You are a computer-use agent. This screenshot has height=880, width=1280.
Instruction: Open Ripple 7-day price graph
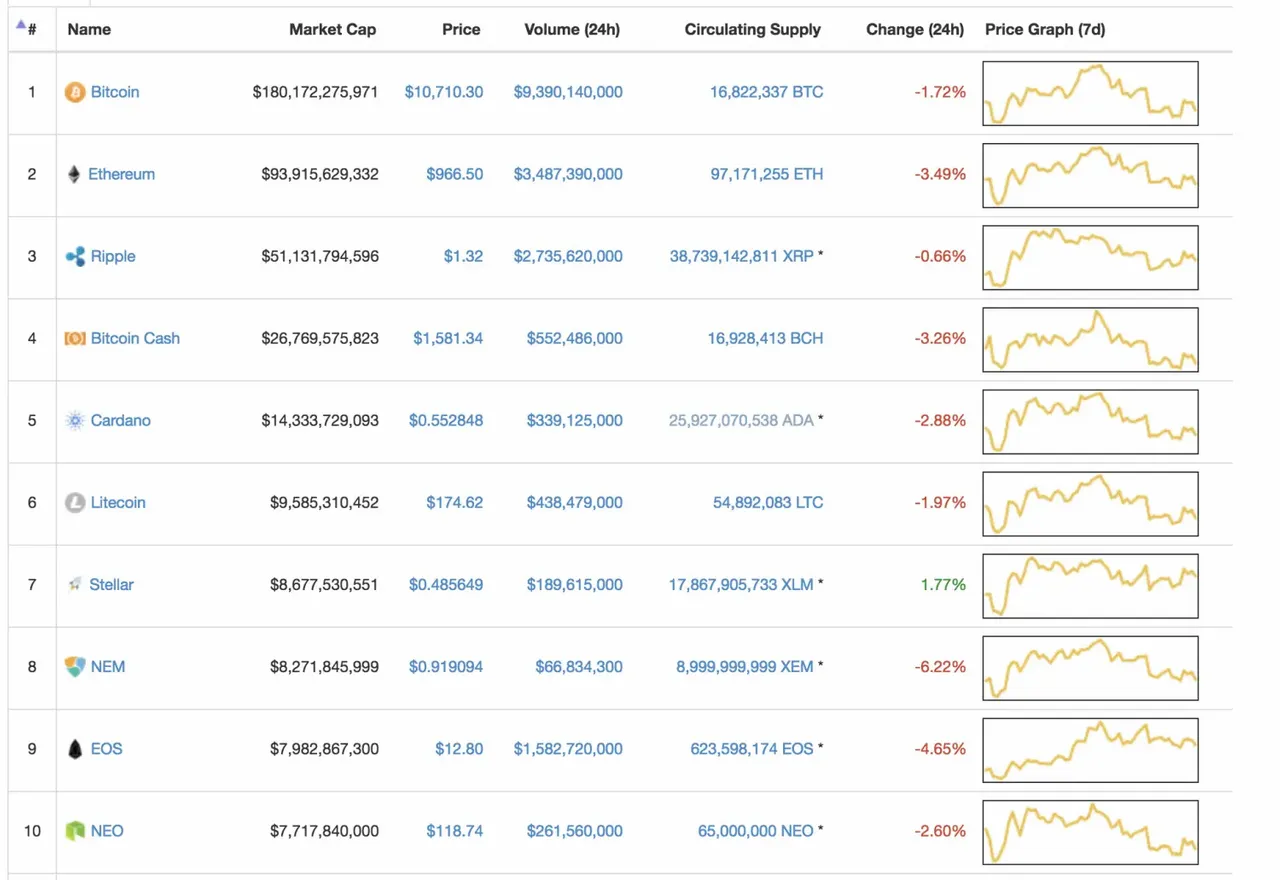(1090, 258)
